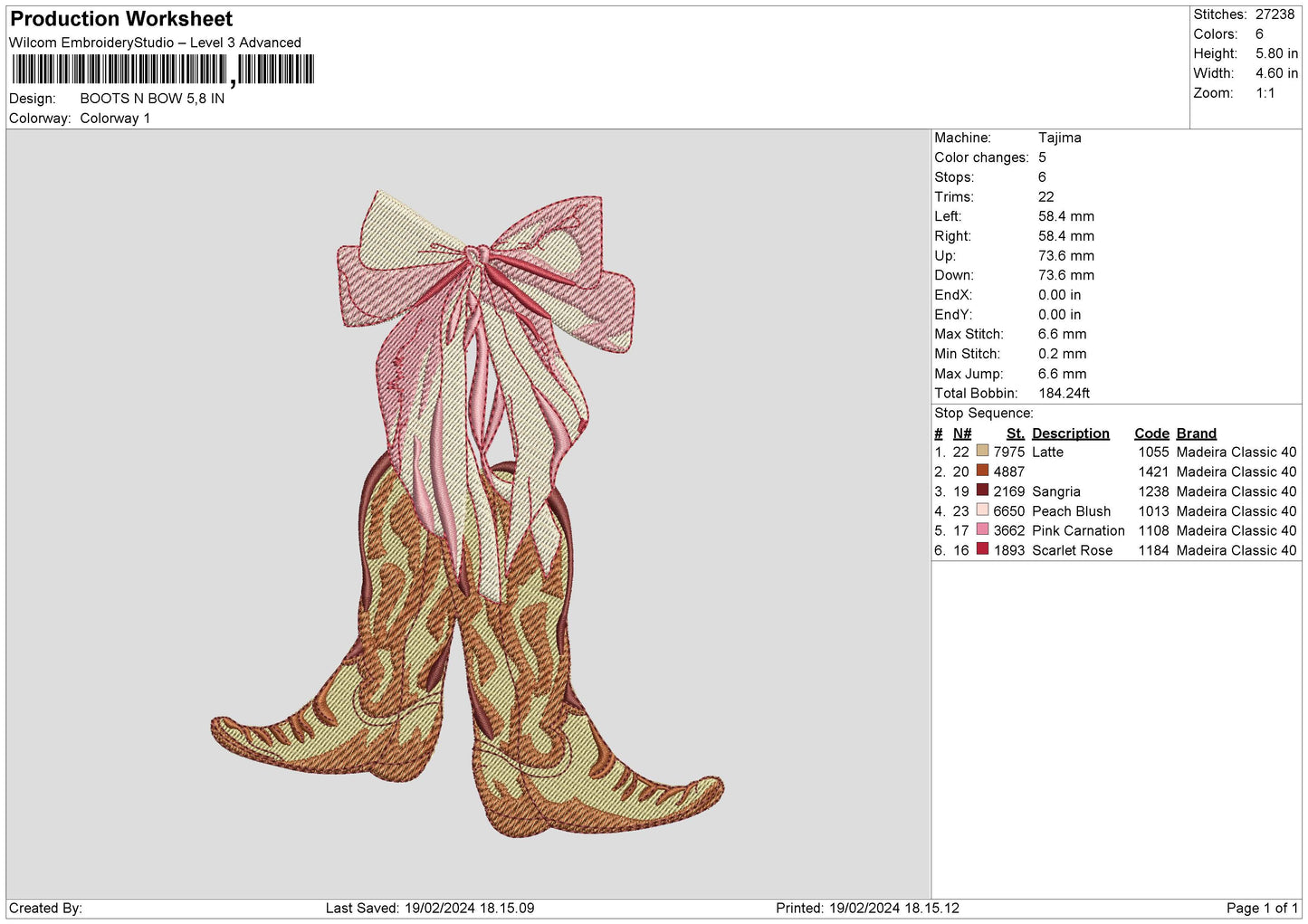Click the 'Scarlet Rose' description text

click(1072, 551)
